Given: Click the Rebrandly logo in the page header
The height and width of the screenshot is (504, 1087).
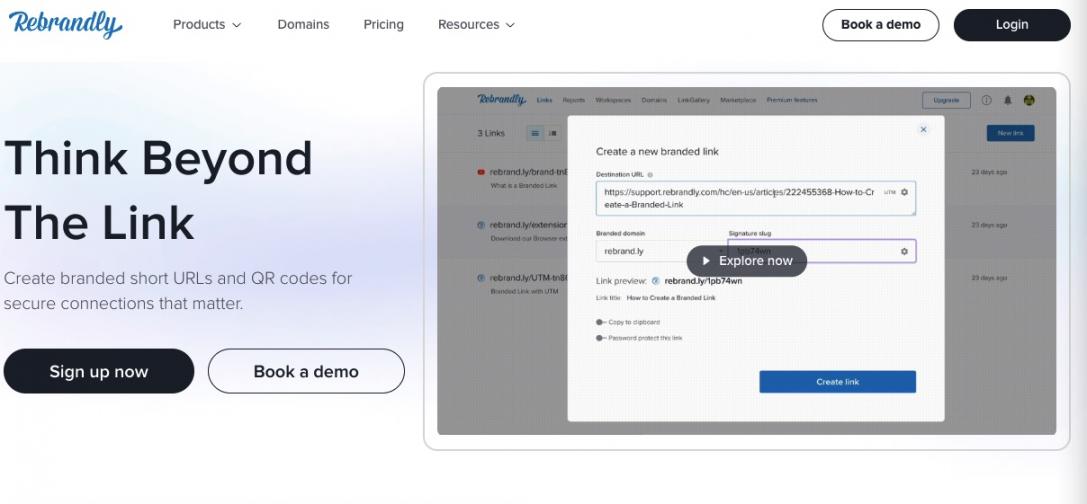Looking at the screenshot, I should pos(65,24).
